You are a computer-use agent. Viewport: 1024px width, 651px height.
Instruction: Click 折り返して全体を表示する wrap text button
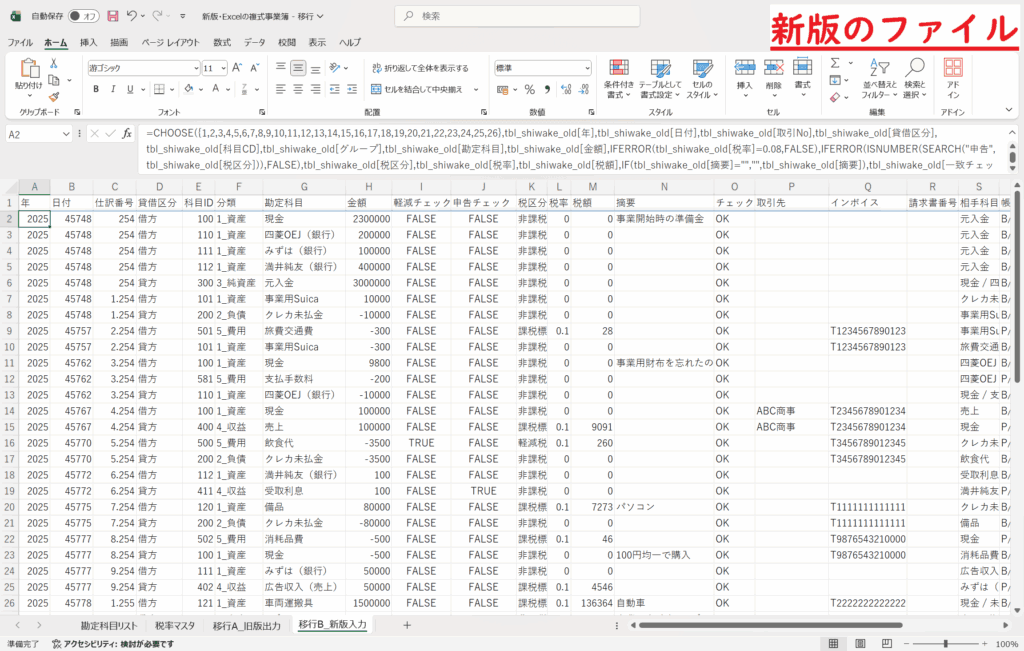tap(420, 68)
